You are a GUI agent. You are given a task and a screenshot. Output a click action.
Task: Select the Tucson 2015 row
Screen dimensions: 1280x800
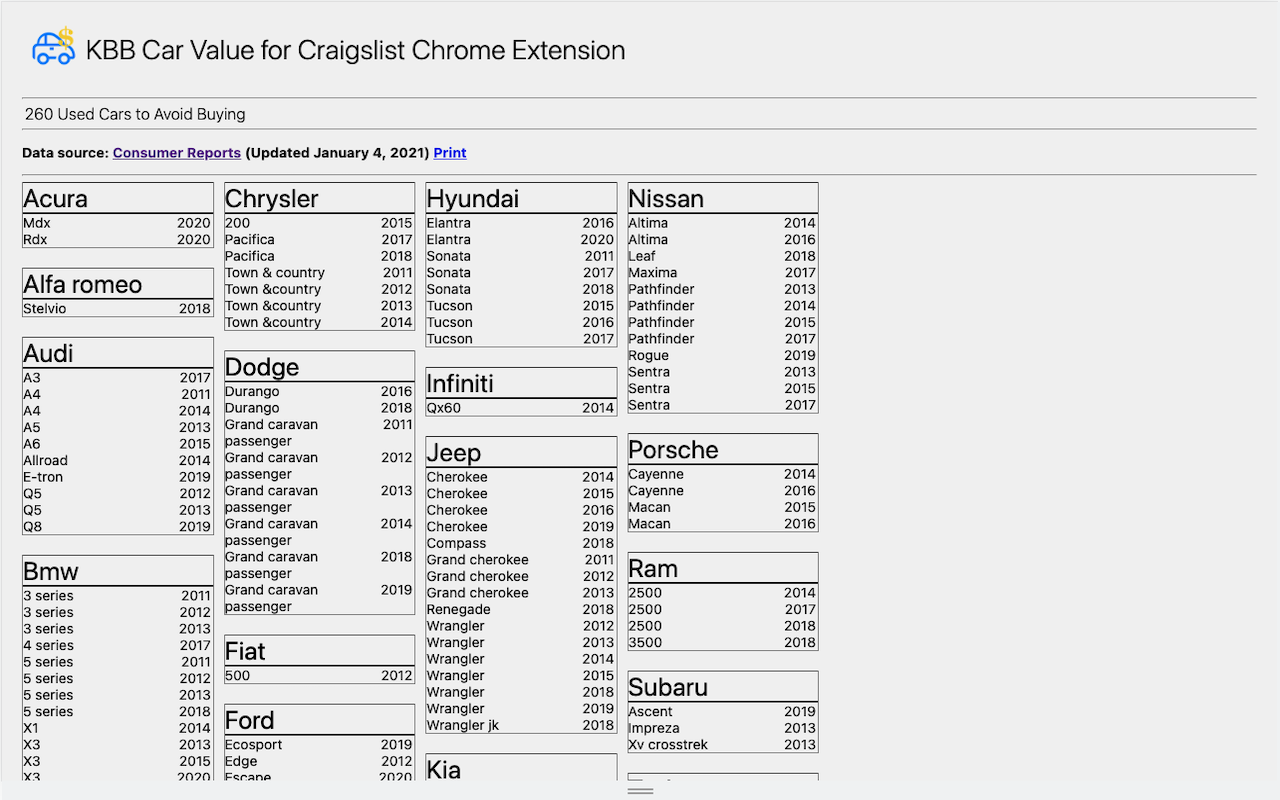[522, 306]
